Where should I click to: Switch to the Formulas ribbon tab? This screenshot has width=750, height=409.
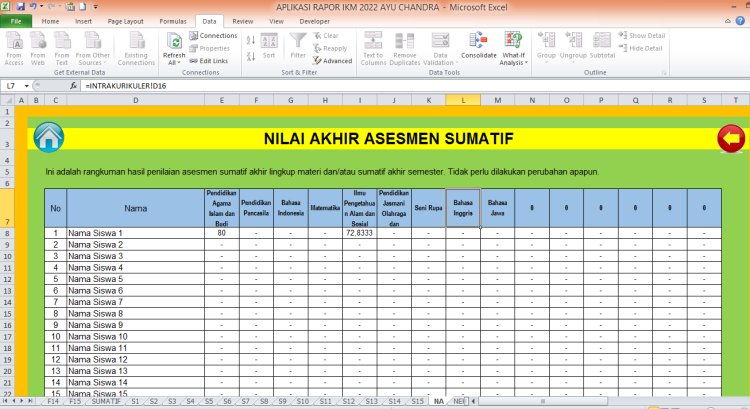pyautogui.click(x=172, y=20)
